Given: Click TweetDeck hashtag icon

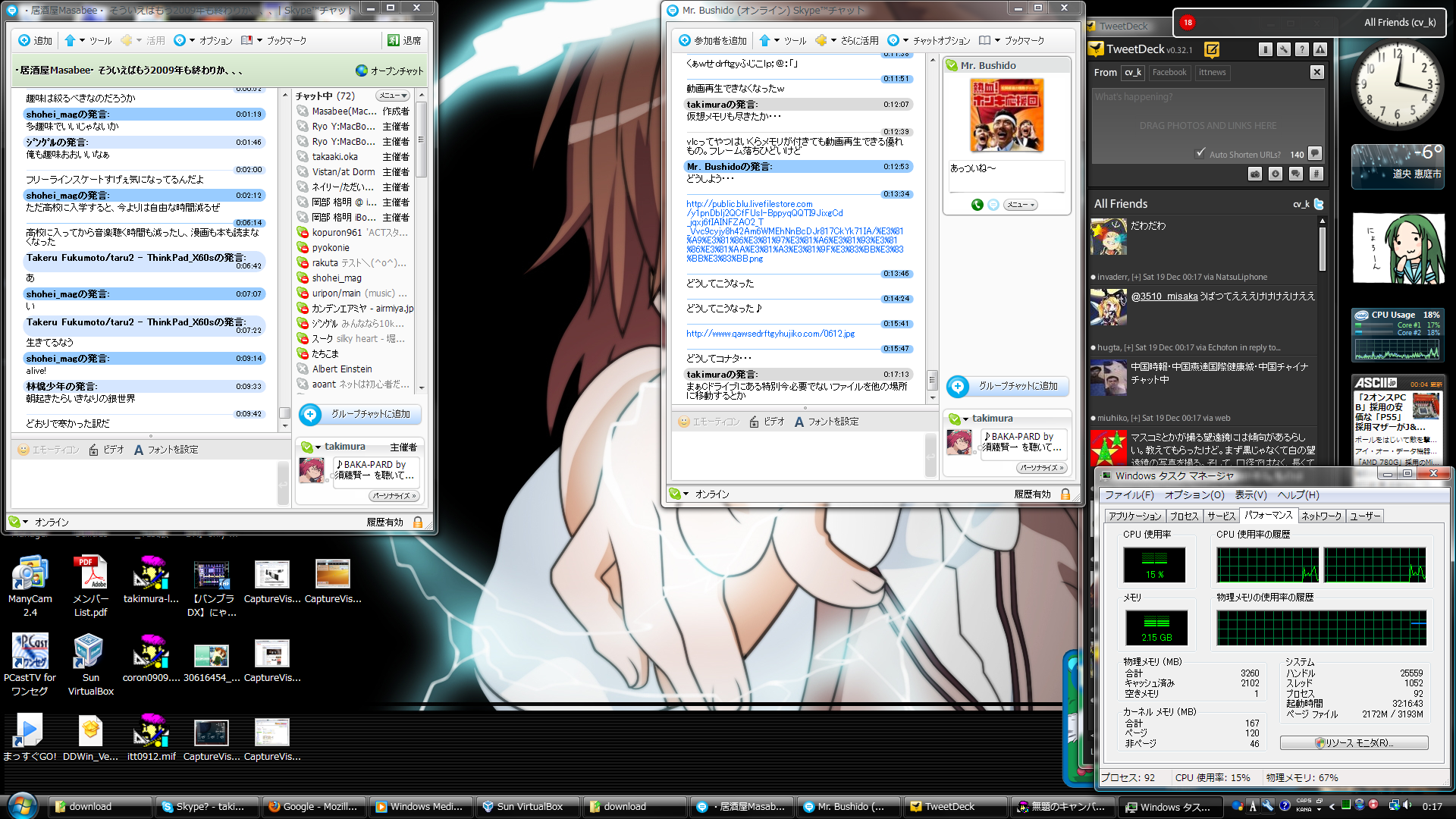Looking at the screenshot, I should point(1316,174).
